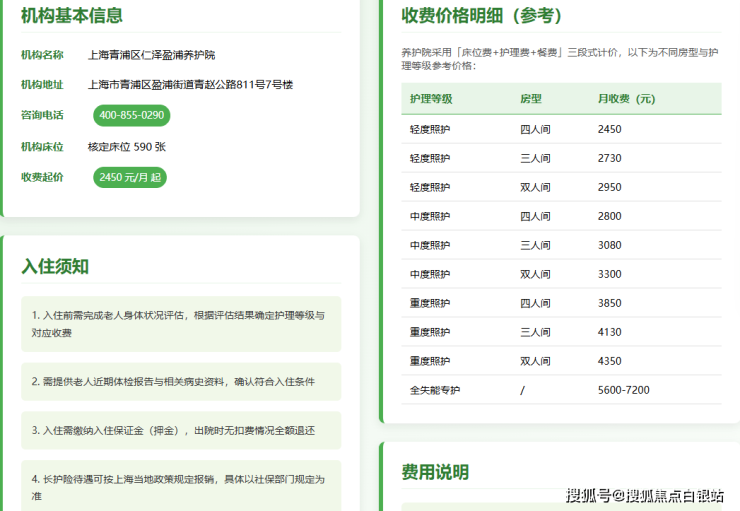Click 三人间 in the 2730 row
The width and height of the screenshot is (740, 511).
point(535,159)
